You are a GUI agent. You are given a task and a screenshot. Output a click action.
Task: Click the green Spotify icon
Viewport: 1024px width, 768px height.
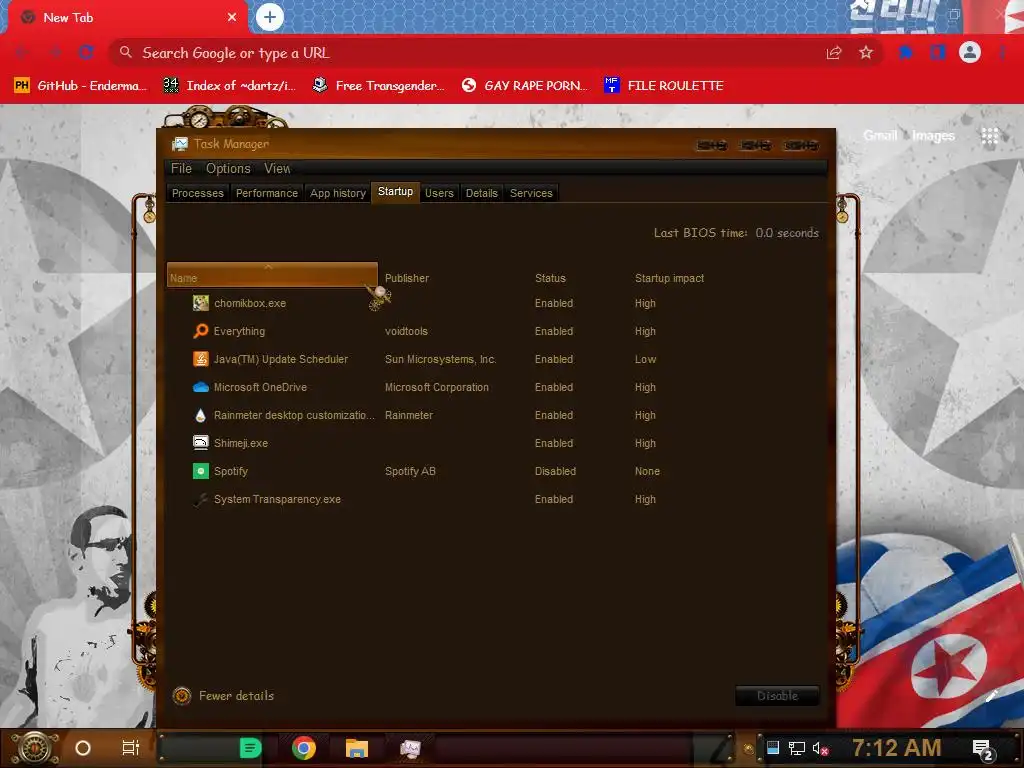click(x=200, y=471)
